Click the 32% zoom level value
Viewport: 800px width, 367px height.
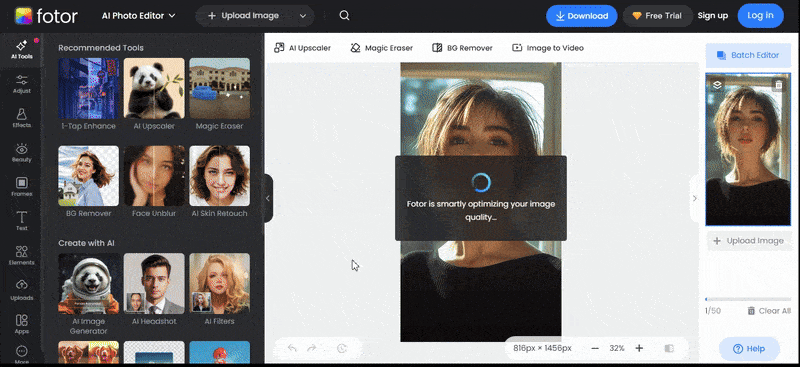(617, 348)
